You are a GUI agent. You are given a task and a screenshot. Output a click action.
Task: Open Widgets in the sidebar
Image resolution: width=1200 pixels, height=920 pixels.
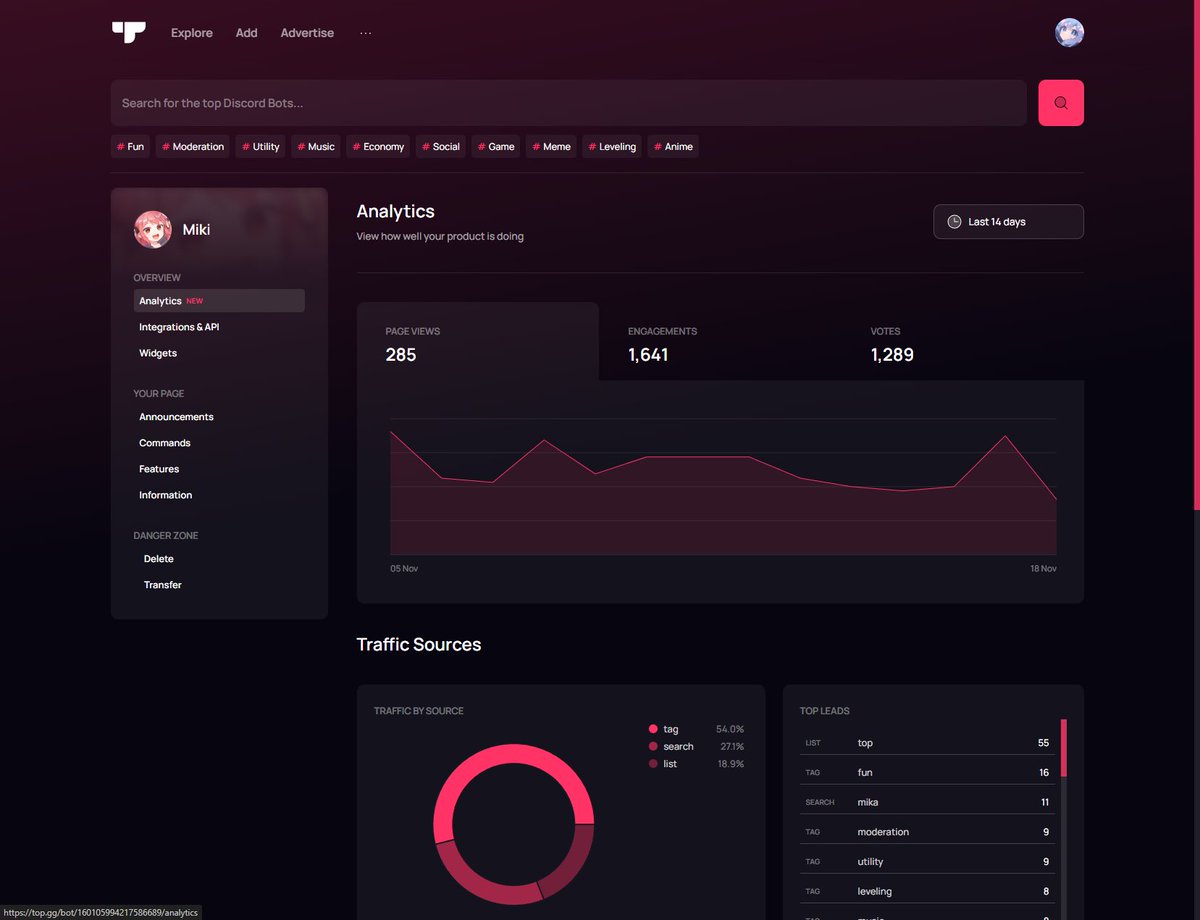pyautogui.click(x=158, y=353)
